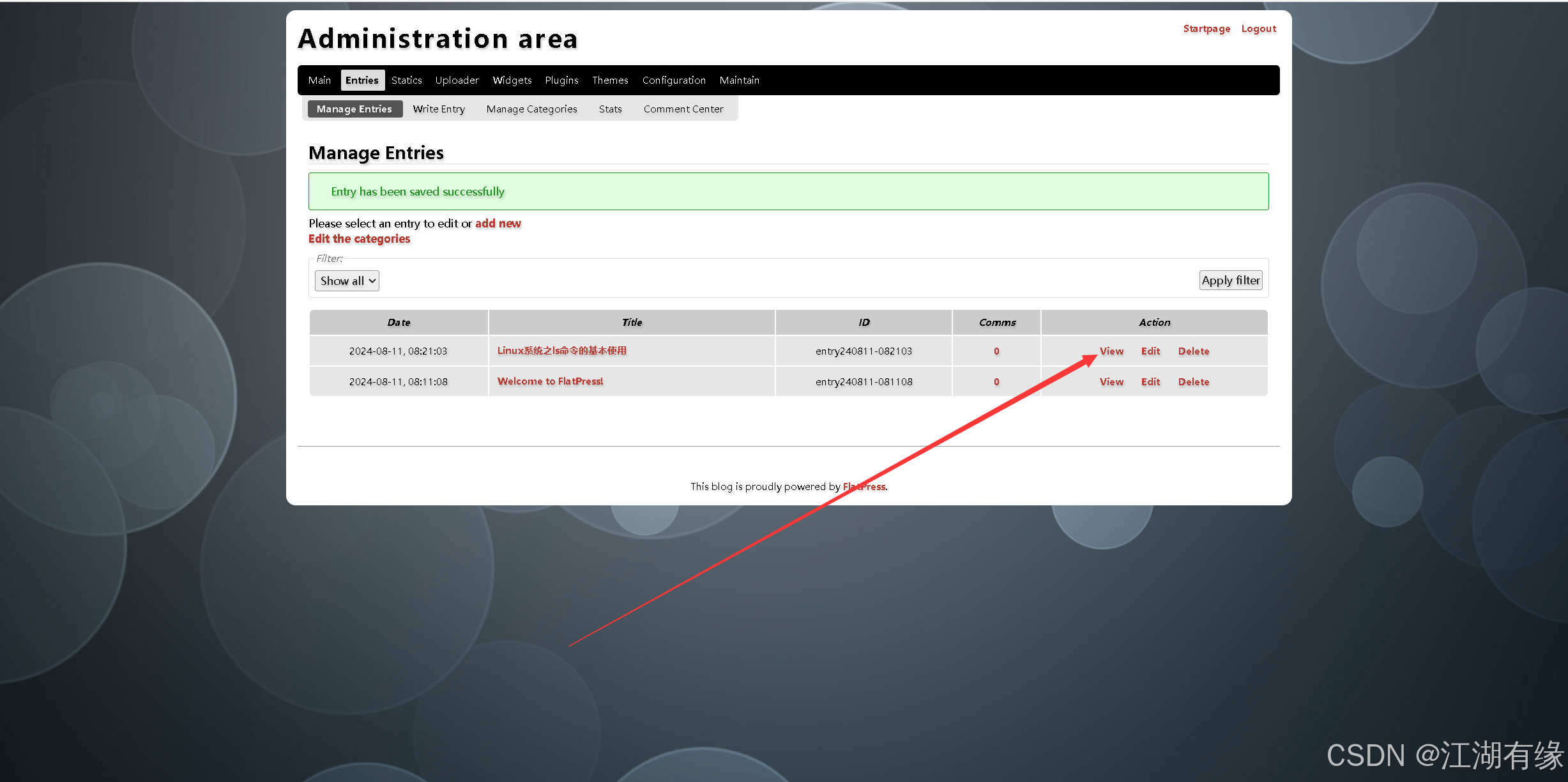The image size is (1568, 782).
Task: Click the Logout link
Action: pos(1258,29)
